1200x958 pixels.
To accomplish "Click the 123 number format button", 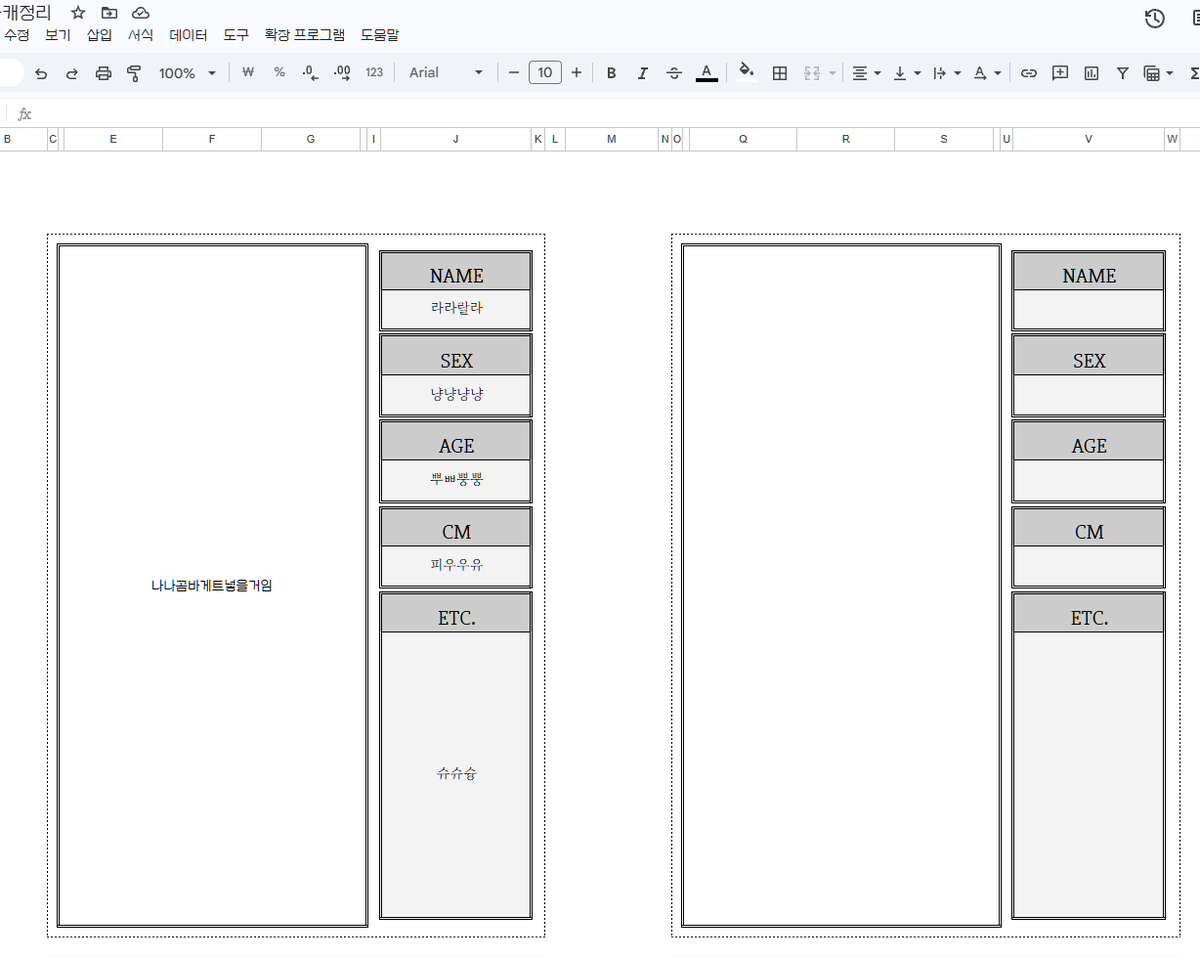I will click(x=374, y=72).
